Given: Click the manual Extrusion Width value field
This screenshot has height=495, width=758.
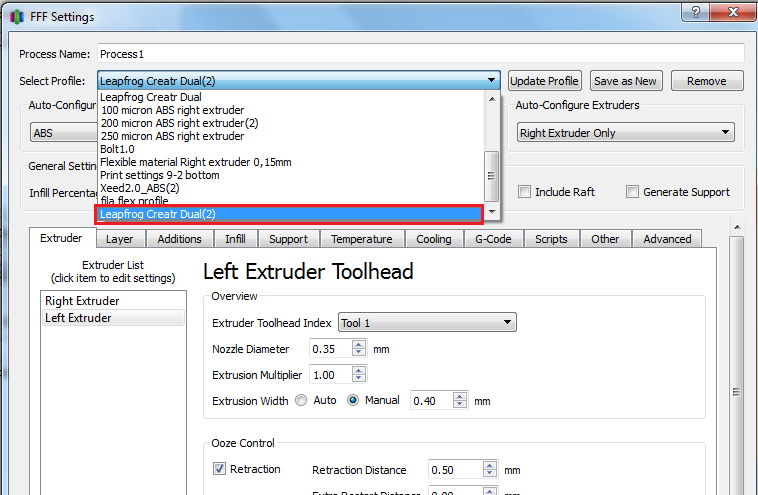Looking at the screenshot, I should 432,401.
